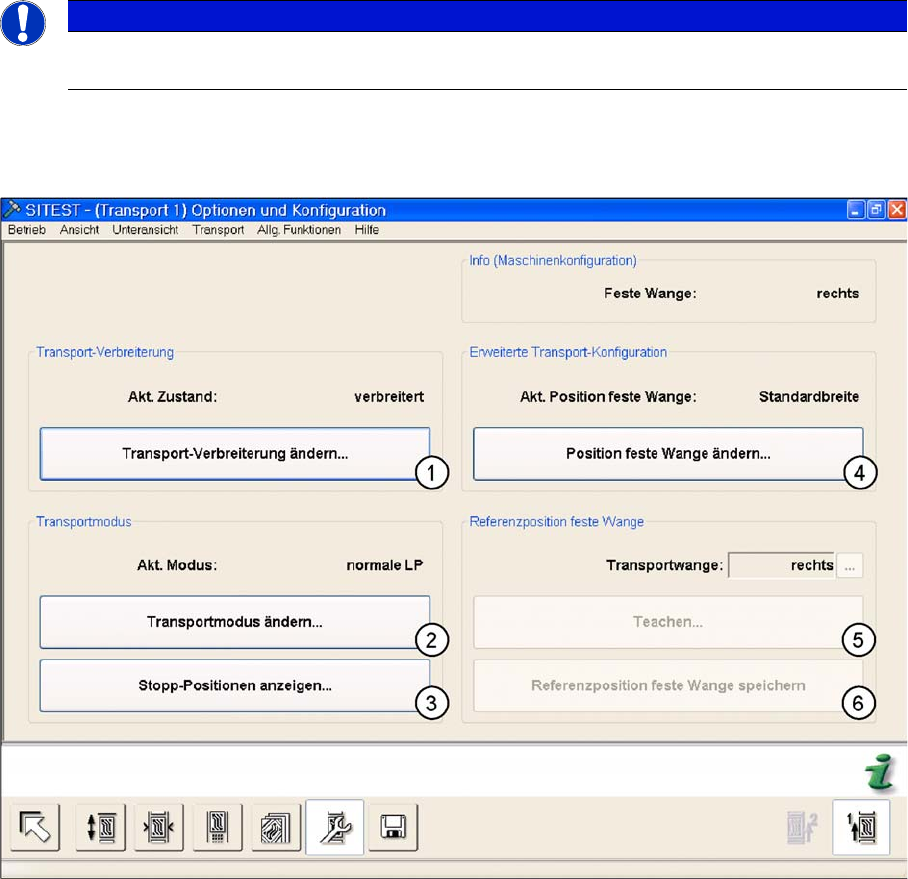Click Position feste Wange ändern button
This screenshot has height=879, width=908.
(667, 454)
